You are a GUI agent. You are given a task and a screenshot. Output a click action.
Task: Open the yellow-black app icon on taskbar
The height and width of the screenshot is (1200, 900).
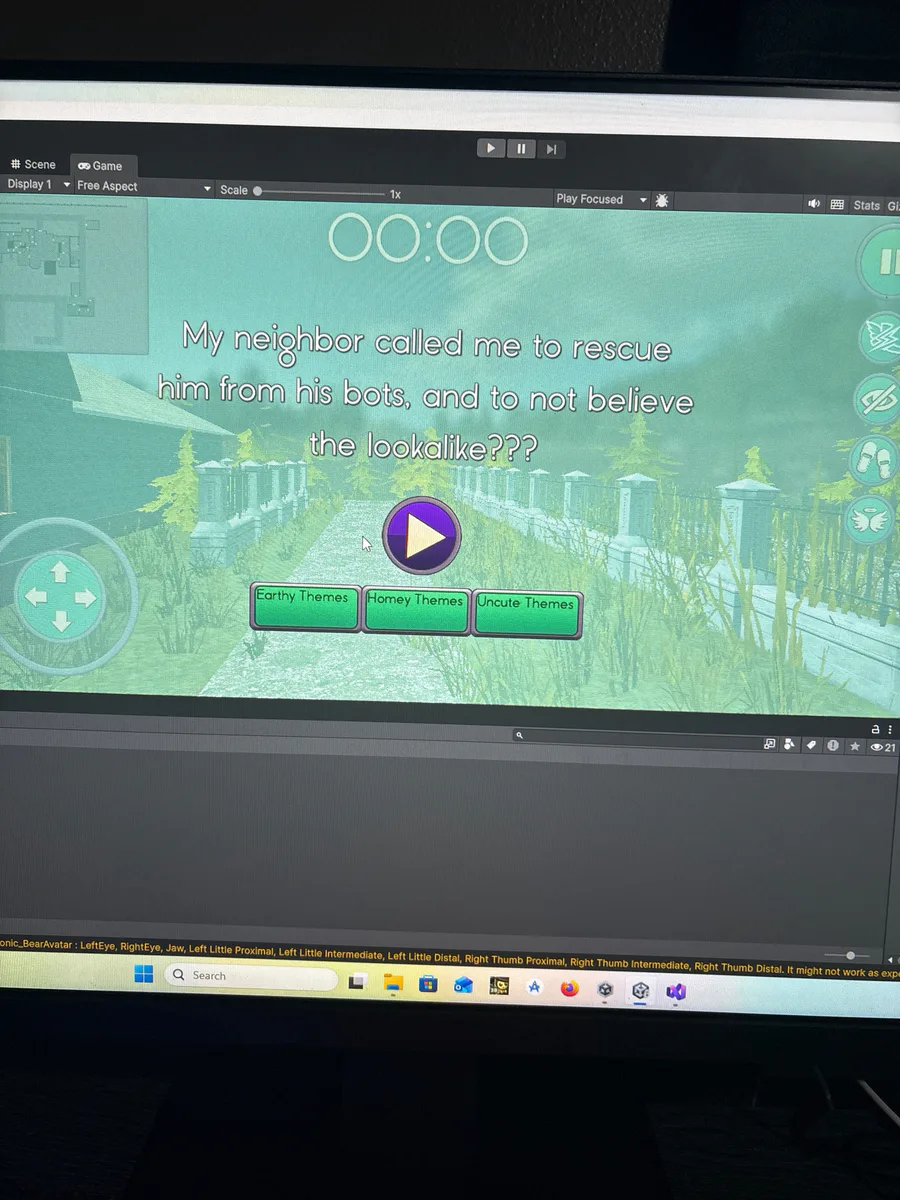(x=499, y=987)
